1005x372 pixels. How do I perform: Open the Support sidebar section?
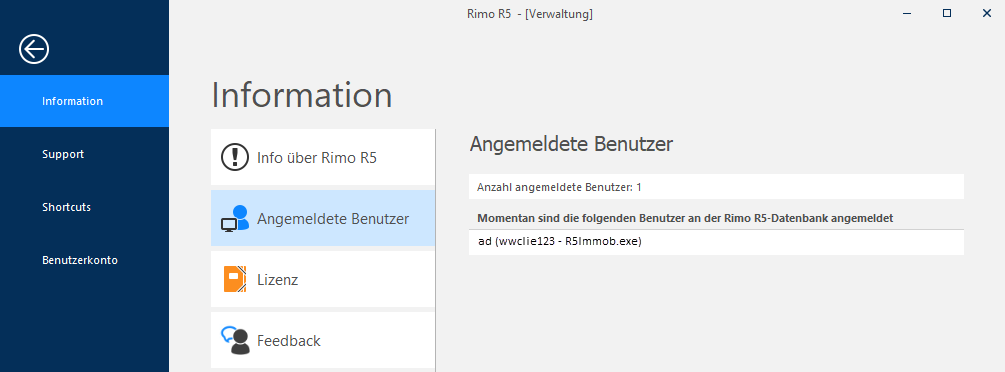(85, 154)
